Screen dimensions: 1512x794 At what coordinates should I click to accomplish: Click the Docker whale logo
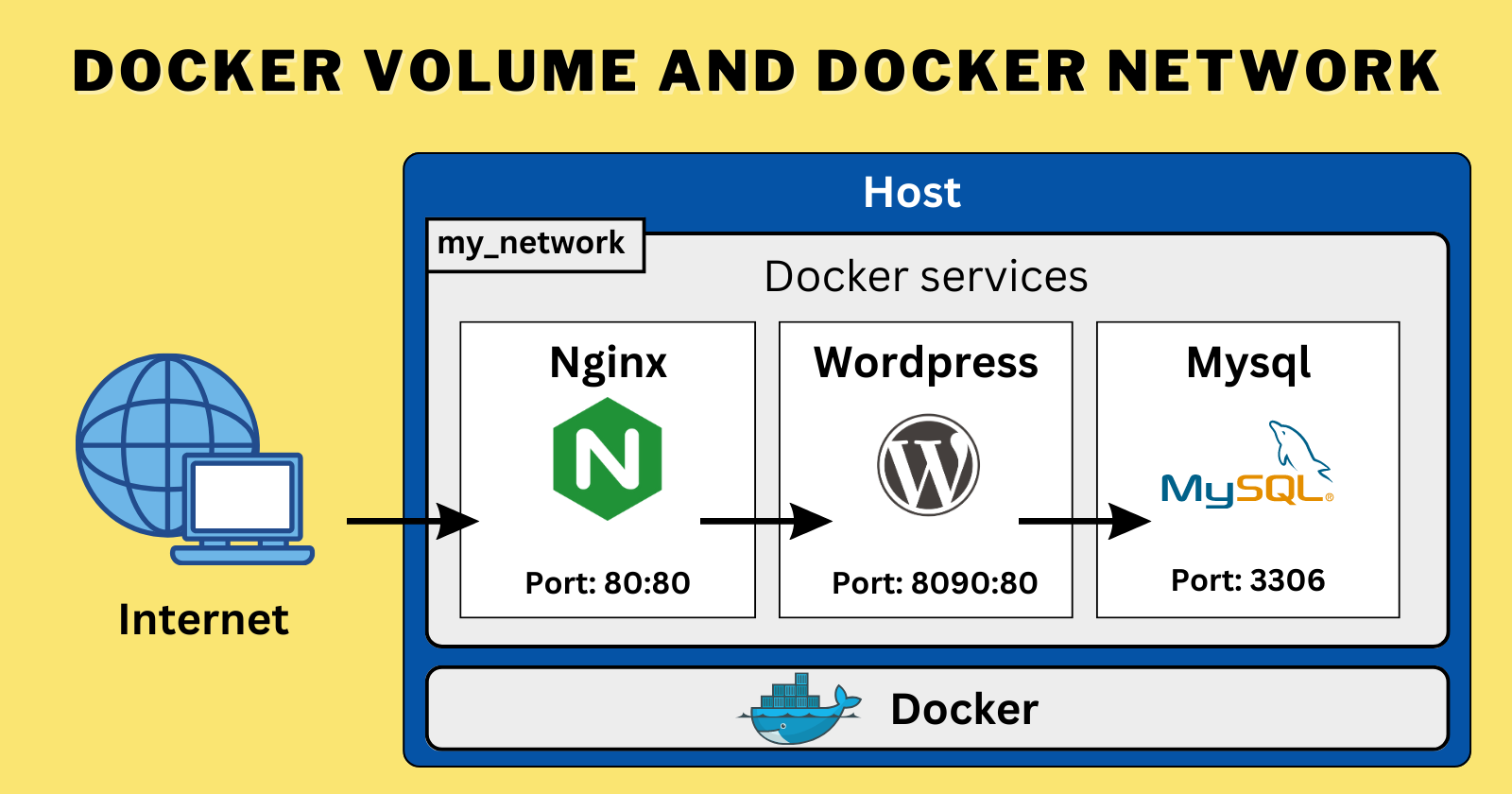tap(799, 709)
